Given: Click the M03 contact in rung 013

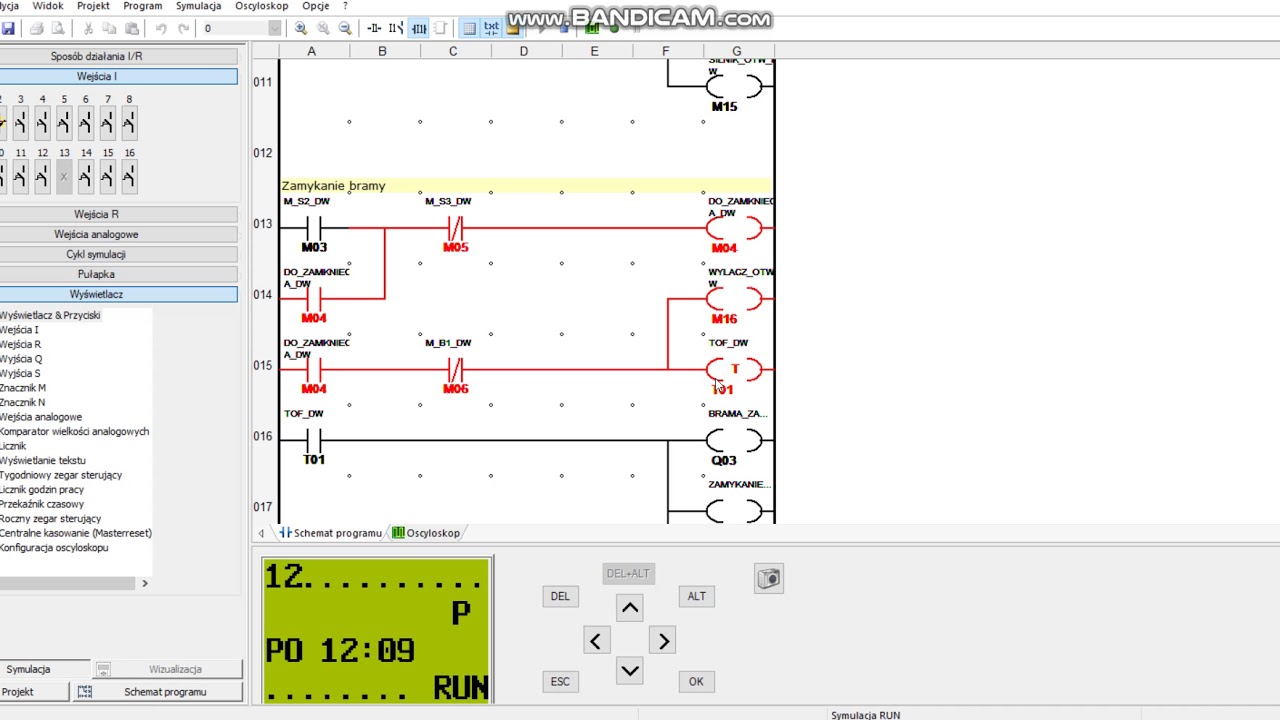Looking at the screenshot, I should [x=314, y=230].
